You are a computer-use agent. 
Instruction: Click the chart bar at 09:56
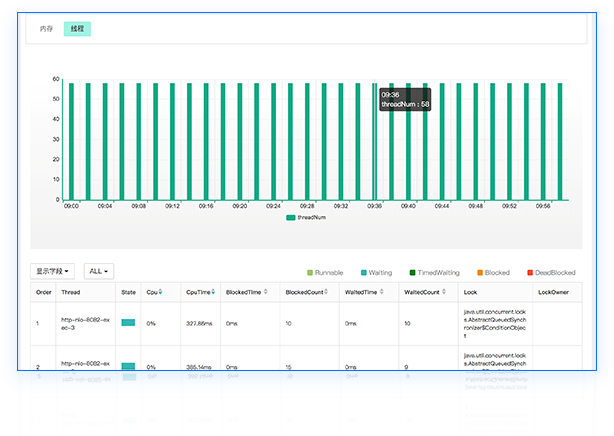pyautogui.click(x=543, y=141)
